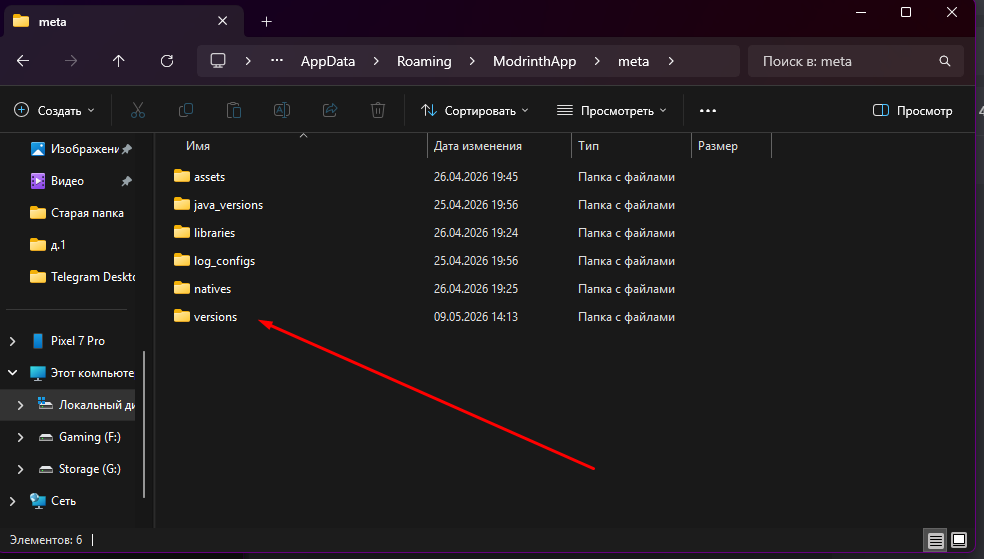Expand Pixel 7 Pro in sidebar

13,341
